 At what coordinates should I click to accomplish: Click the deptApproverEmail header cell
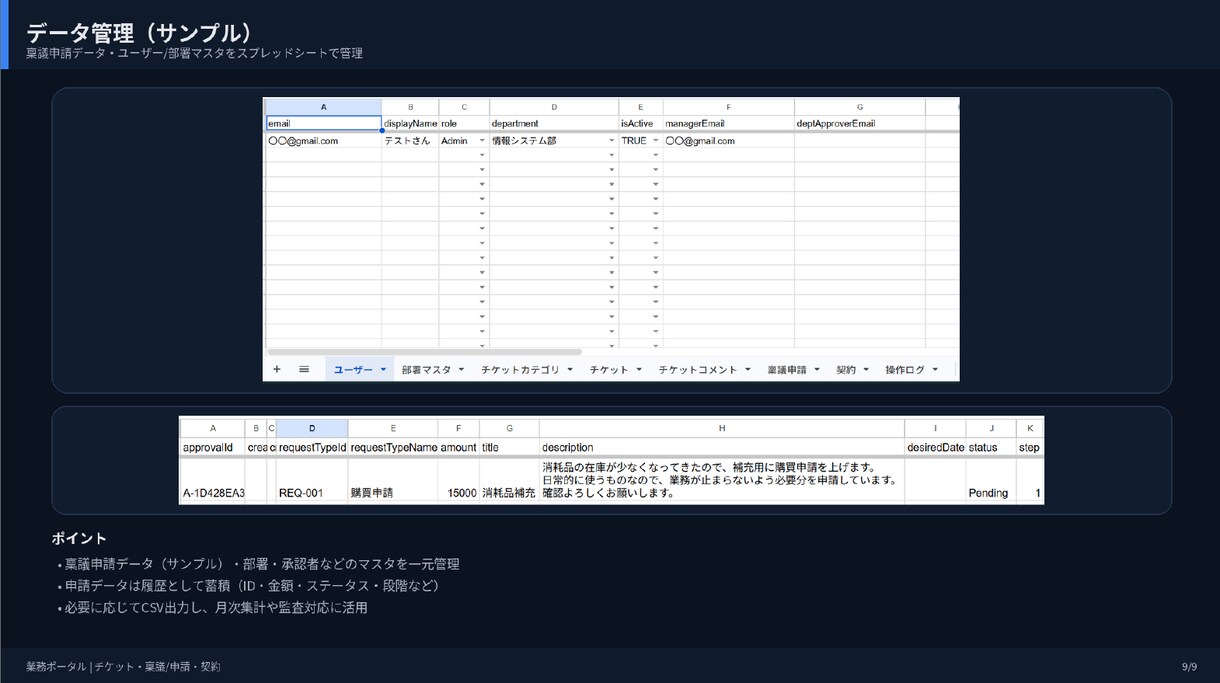click(860, 123)
